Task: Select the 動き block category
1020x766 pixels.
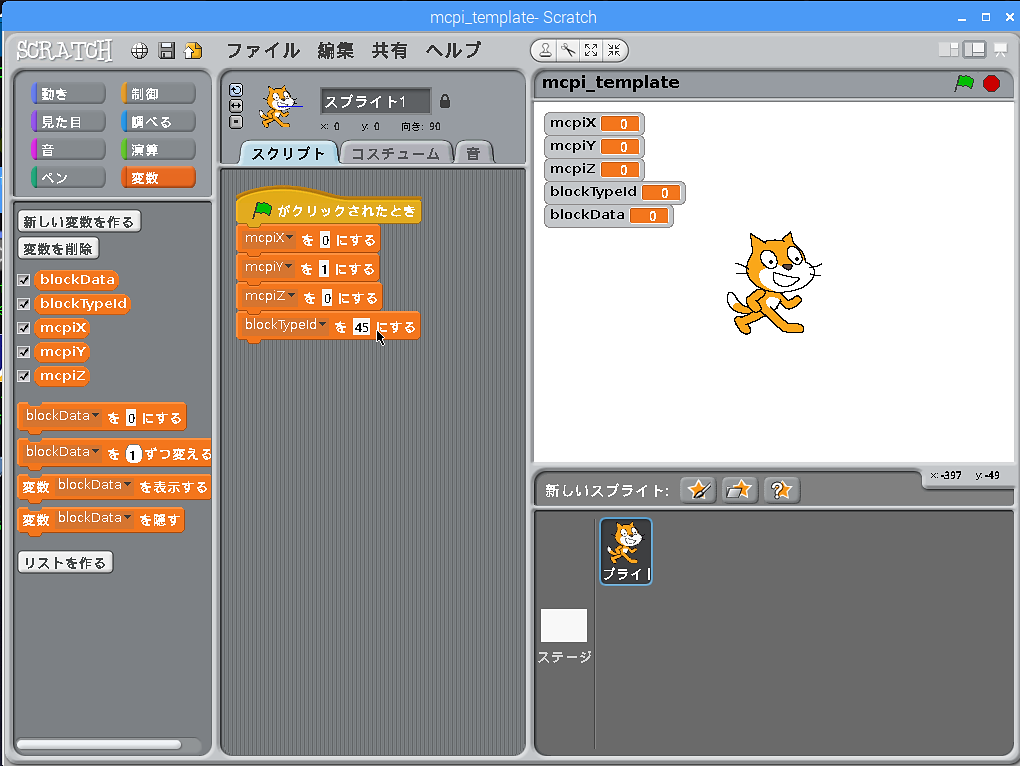Action: coord(68,94)
